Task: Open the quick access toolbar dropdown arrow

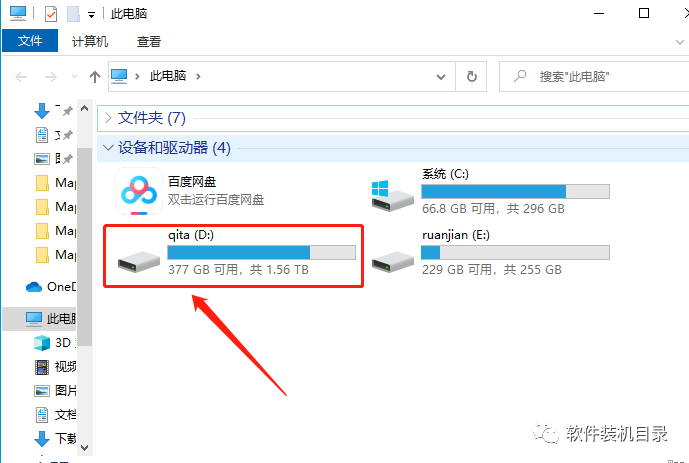Action: click(x=91, y=15)
